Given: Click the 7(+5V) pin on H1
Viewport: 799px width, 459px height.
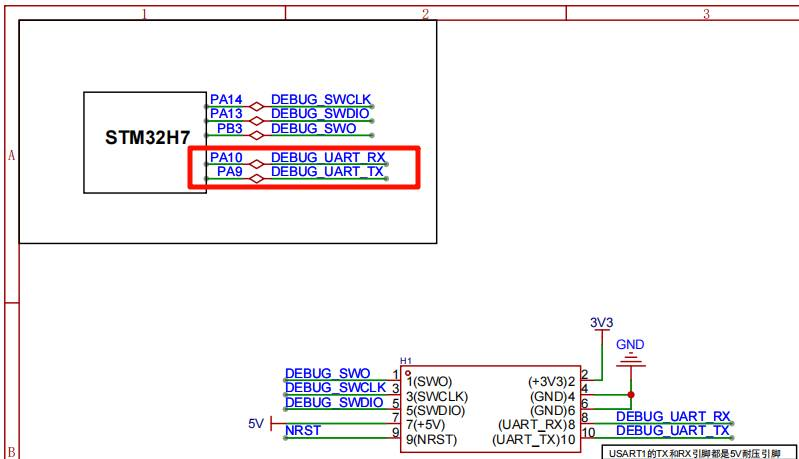Looking at the screenshot, I should click(425, 425).
